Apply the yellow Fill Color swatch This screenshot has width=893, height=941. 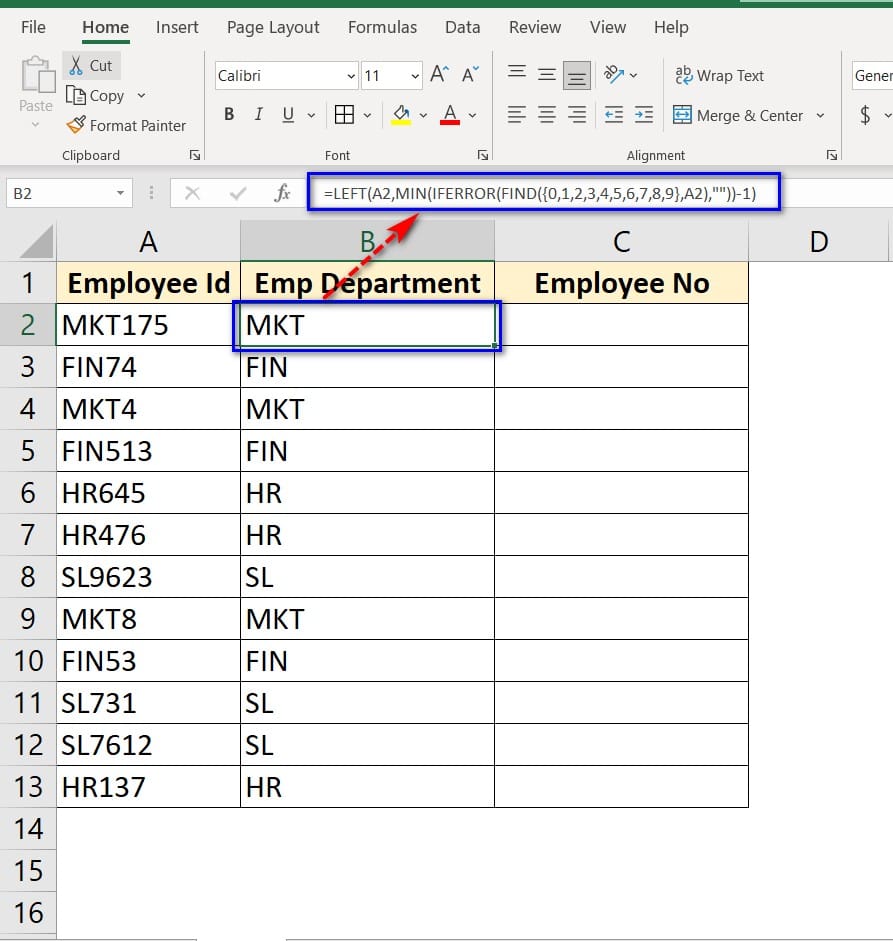(x=401, y=115)
